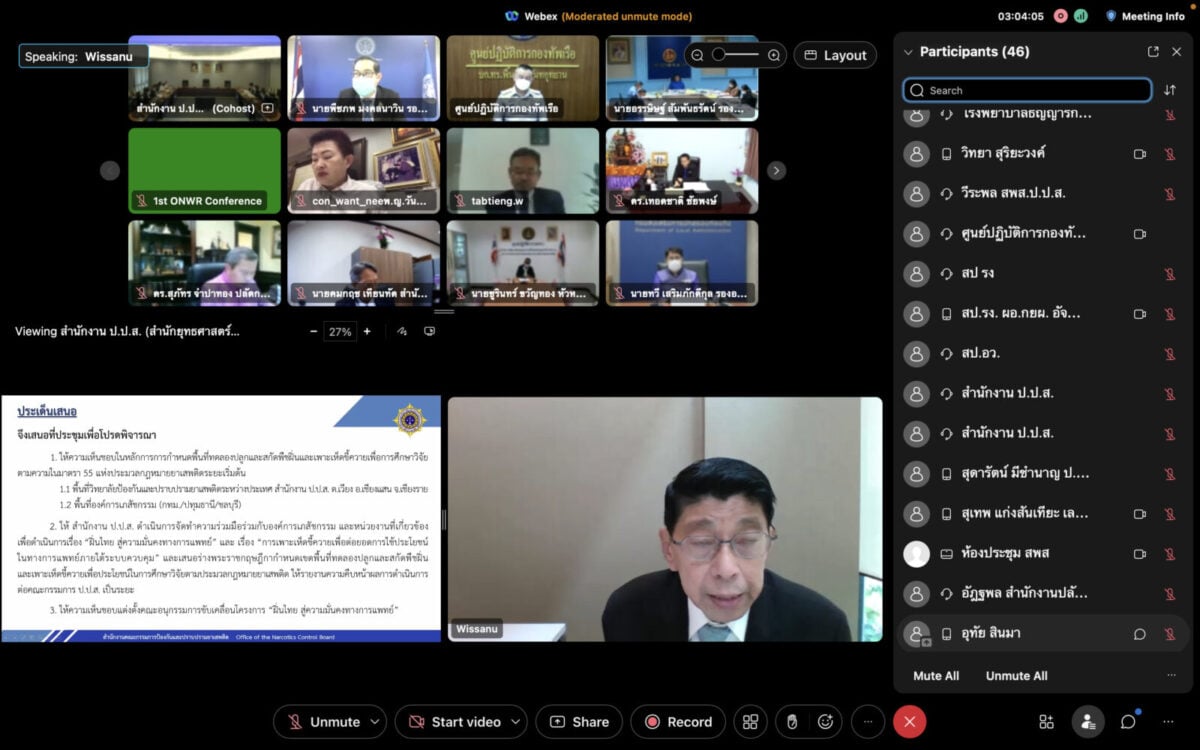1200x750 pixels.
Task: Open the Layout menu
Action: point(835,55)
